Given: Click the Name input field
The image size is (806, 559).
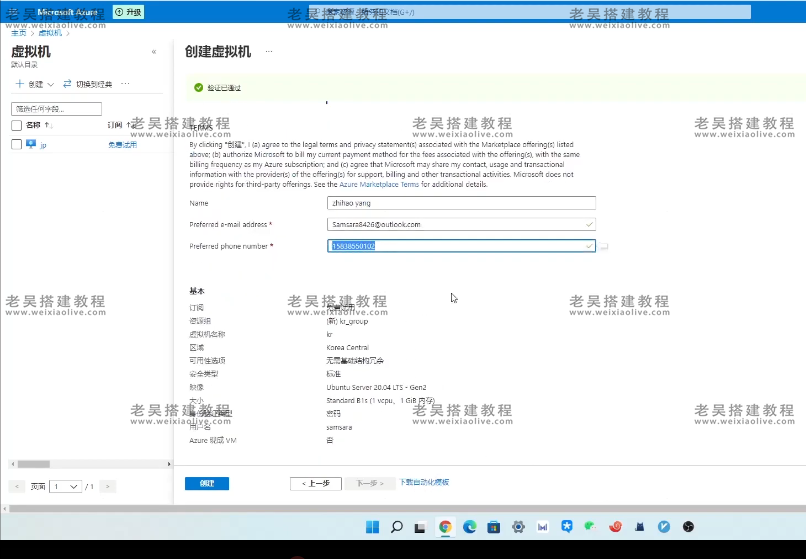Looking at the screenshot, I should [461, 203].
